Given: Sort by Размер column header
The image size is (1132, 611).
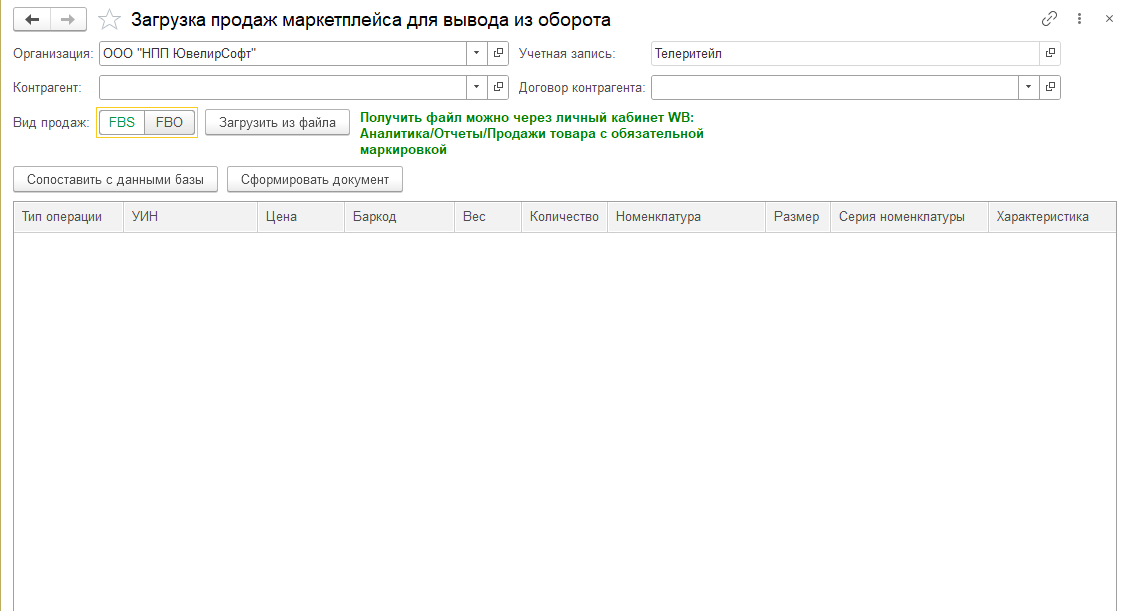Looking at the screenshot, I should (x=798, y=217).
